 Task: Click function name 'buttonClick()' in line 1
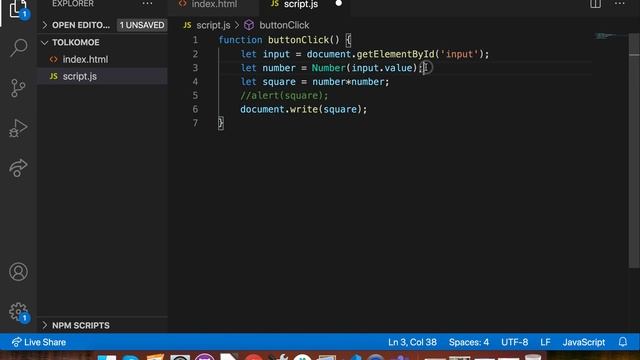[x=304, y=40]
